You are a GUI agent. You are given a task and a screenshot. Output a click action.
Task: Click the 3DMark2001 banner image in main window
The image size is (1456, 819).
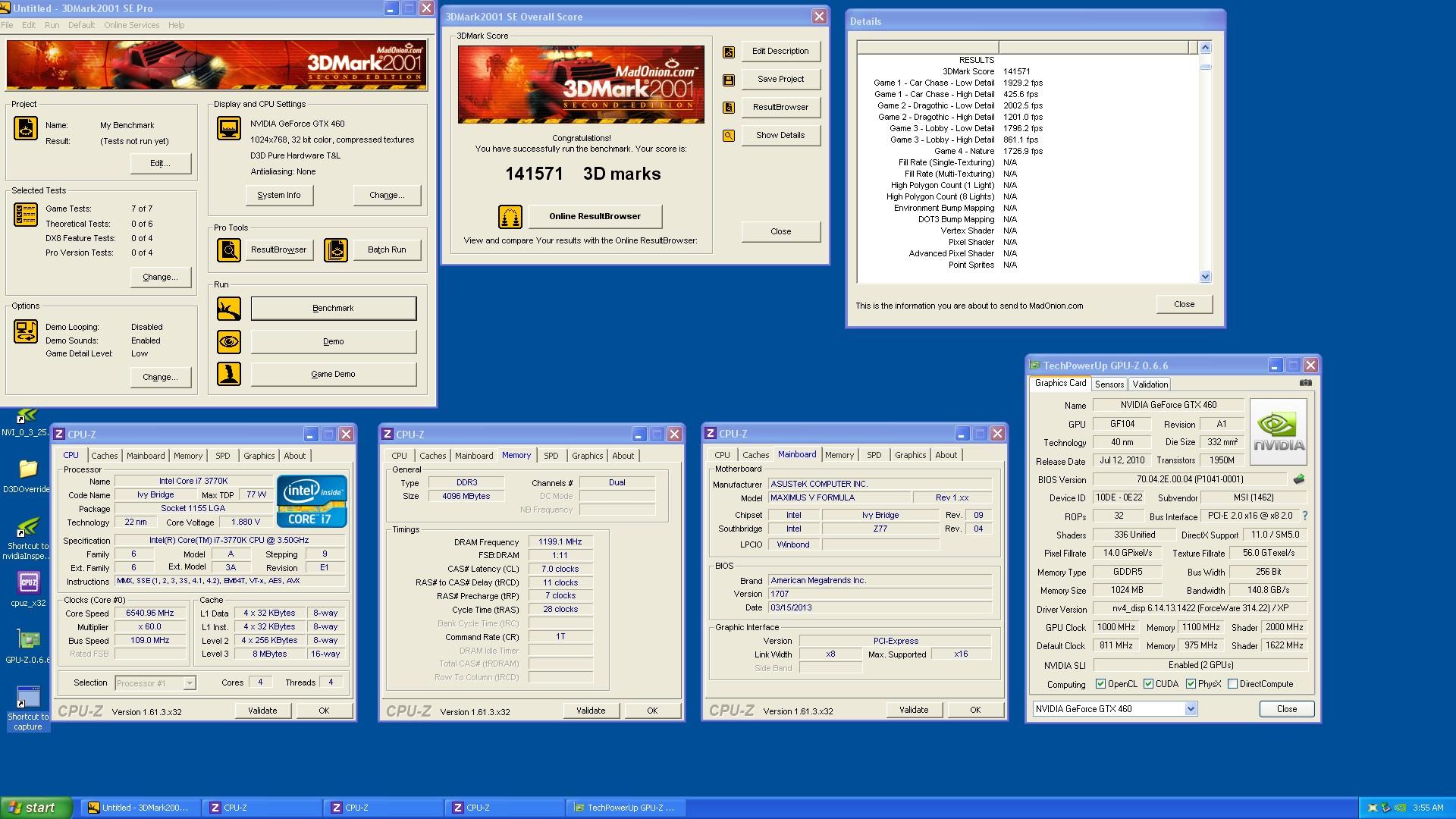pos(217,65)
